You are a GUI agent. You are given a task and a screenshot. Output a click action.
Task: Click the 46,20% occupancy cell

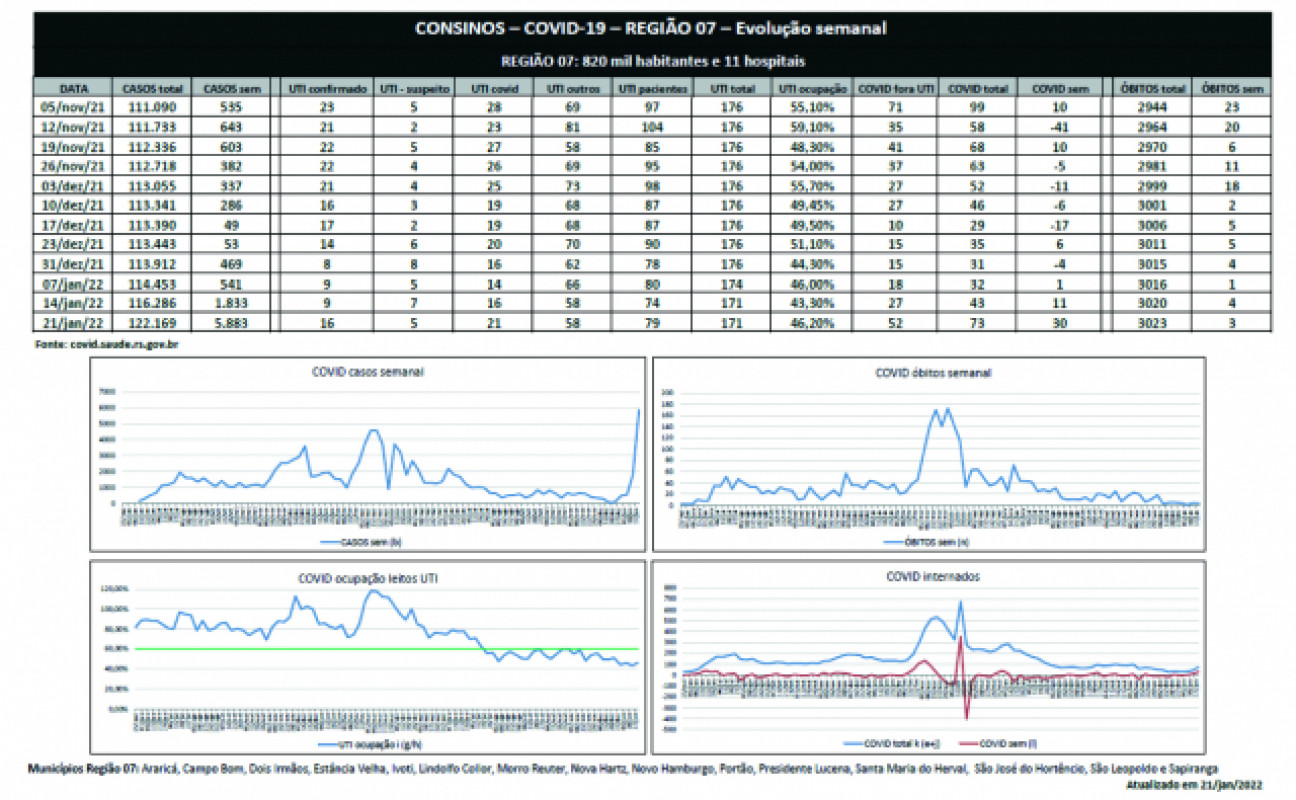point(812,324)
